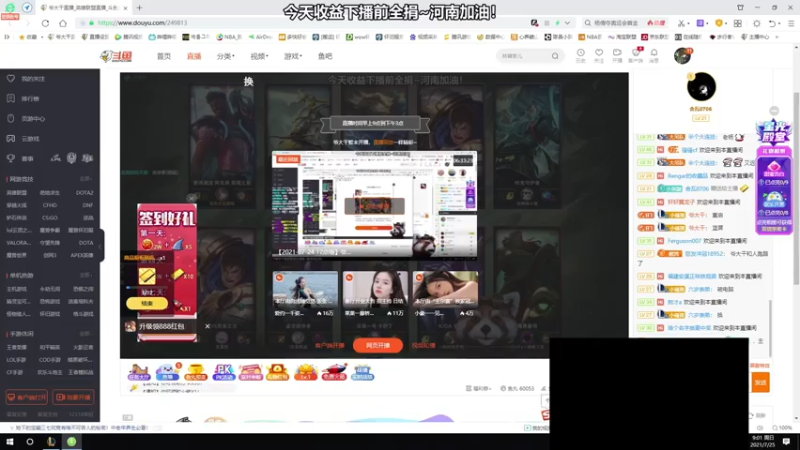
Task: Click the chat panel scrollbar
Action: pyautogui.click(x=770, y=327)
